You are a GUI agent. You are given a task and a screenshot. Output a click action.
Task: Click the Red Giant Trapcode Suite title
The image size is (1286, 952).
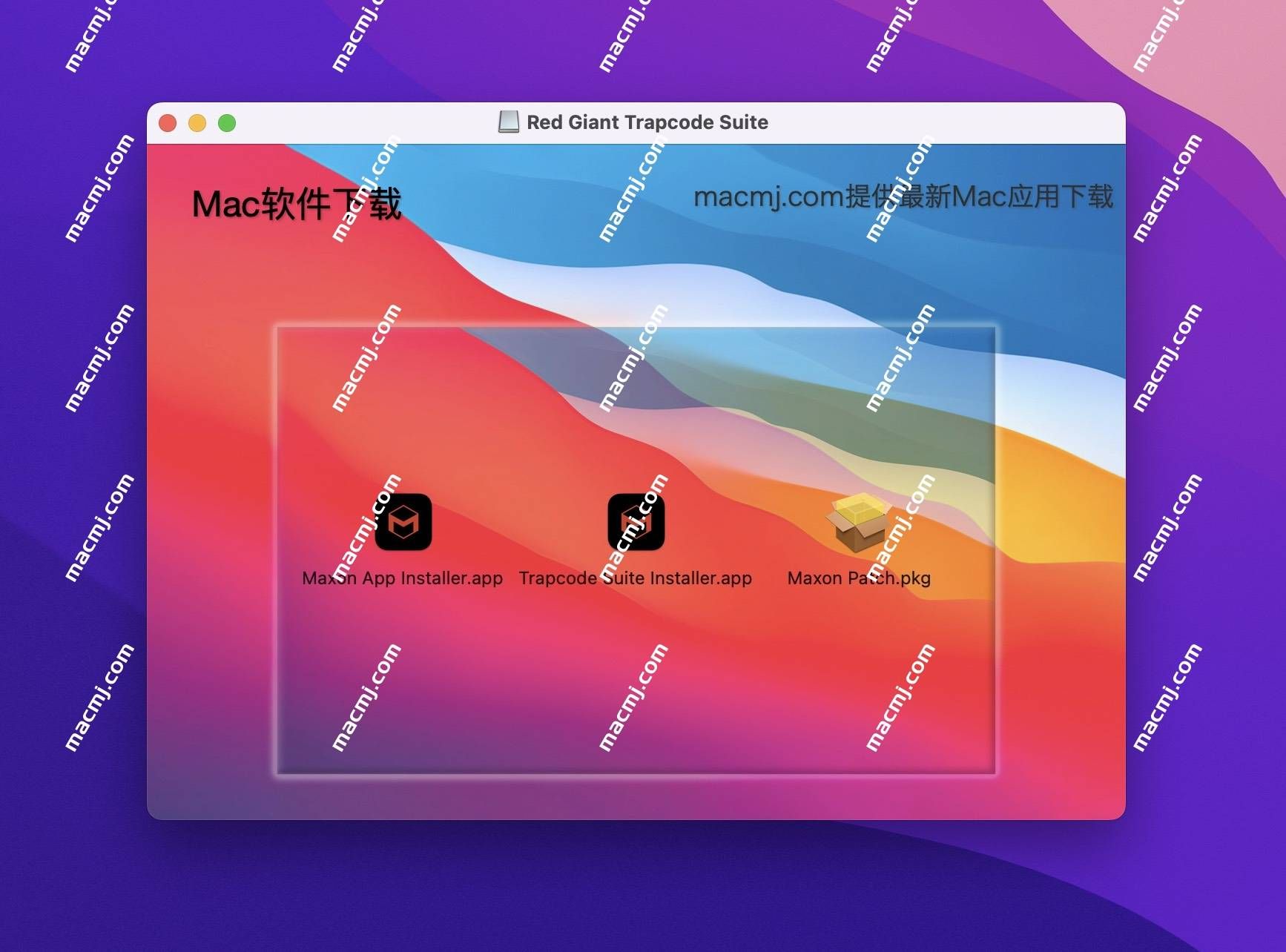click(x=647, y=122)
